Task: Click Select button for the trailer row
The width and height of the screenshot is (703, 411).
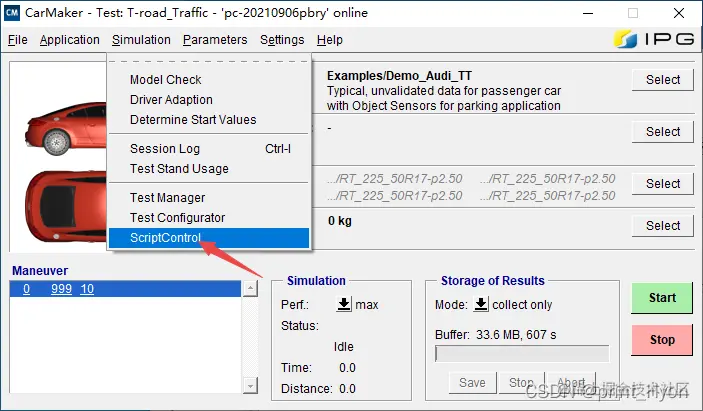Action: tap(663, 132)
